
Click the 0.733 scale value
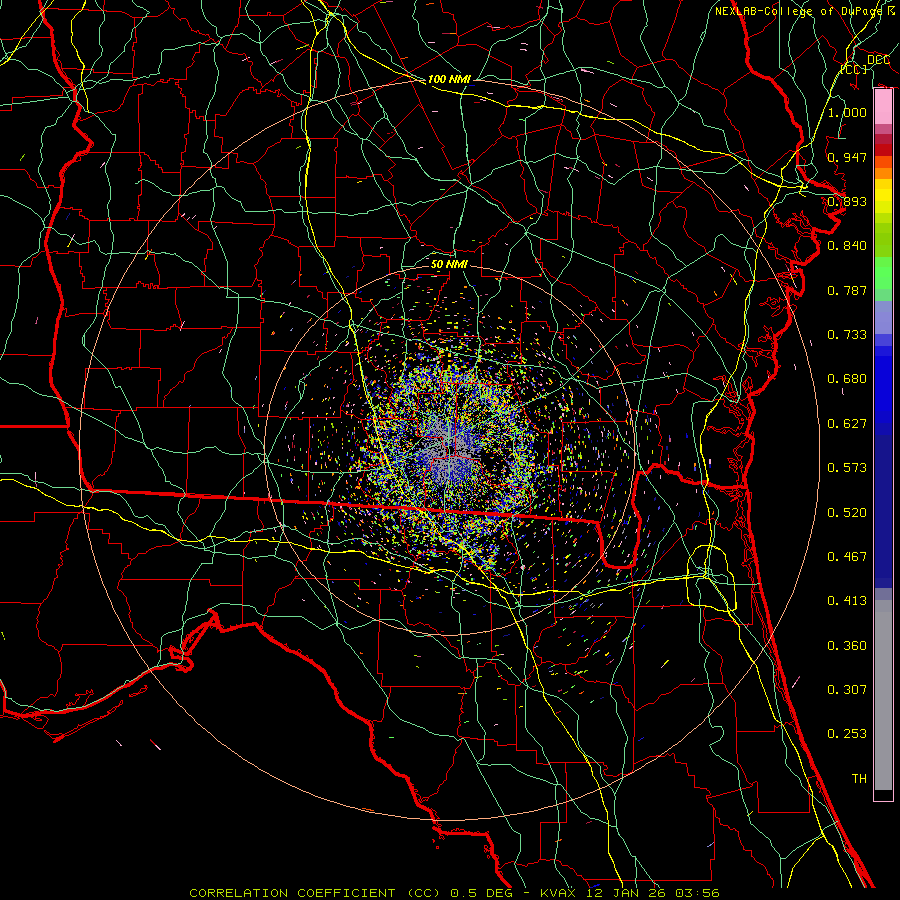[847, 335]
